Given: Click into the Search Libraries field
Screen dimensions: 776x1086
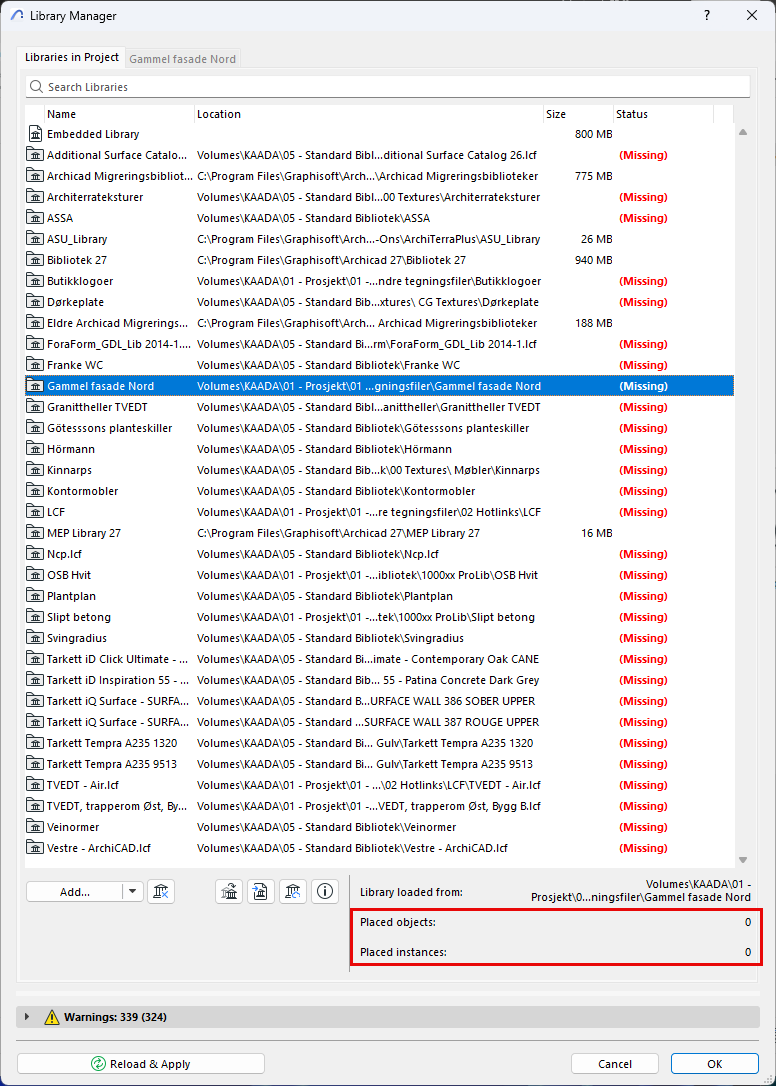Looking at the screenshot, I should point(390,87).
